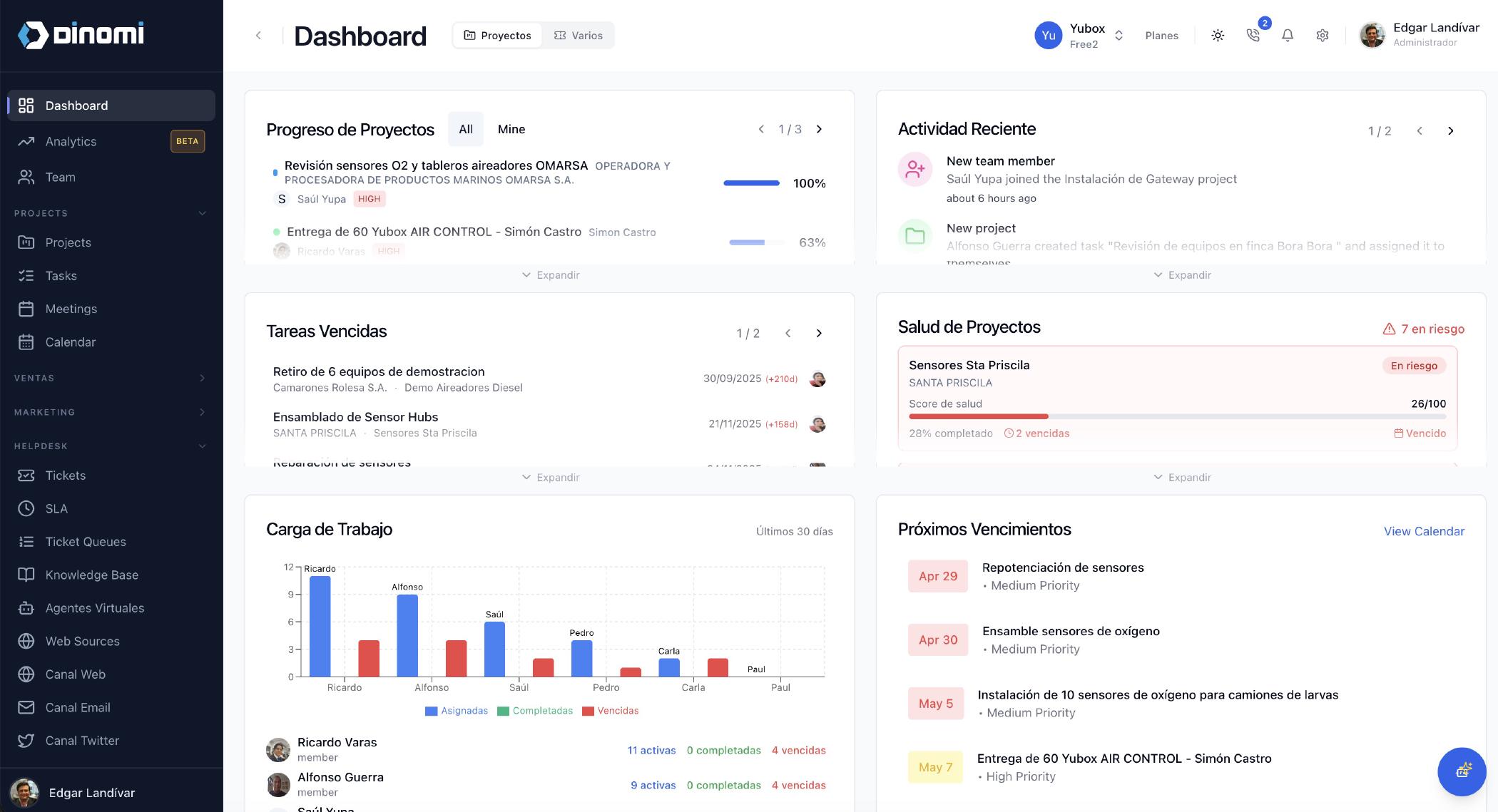Open the Sensores Sta Priscila health card
1498x812 pixels.
pyautogui.click(x=1177, y=399)
